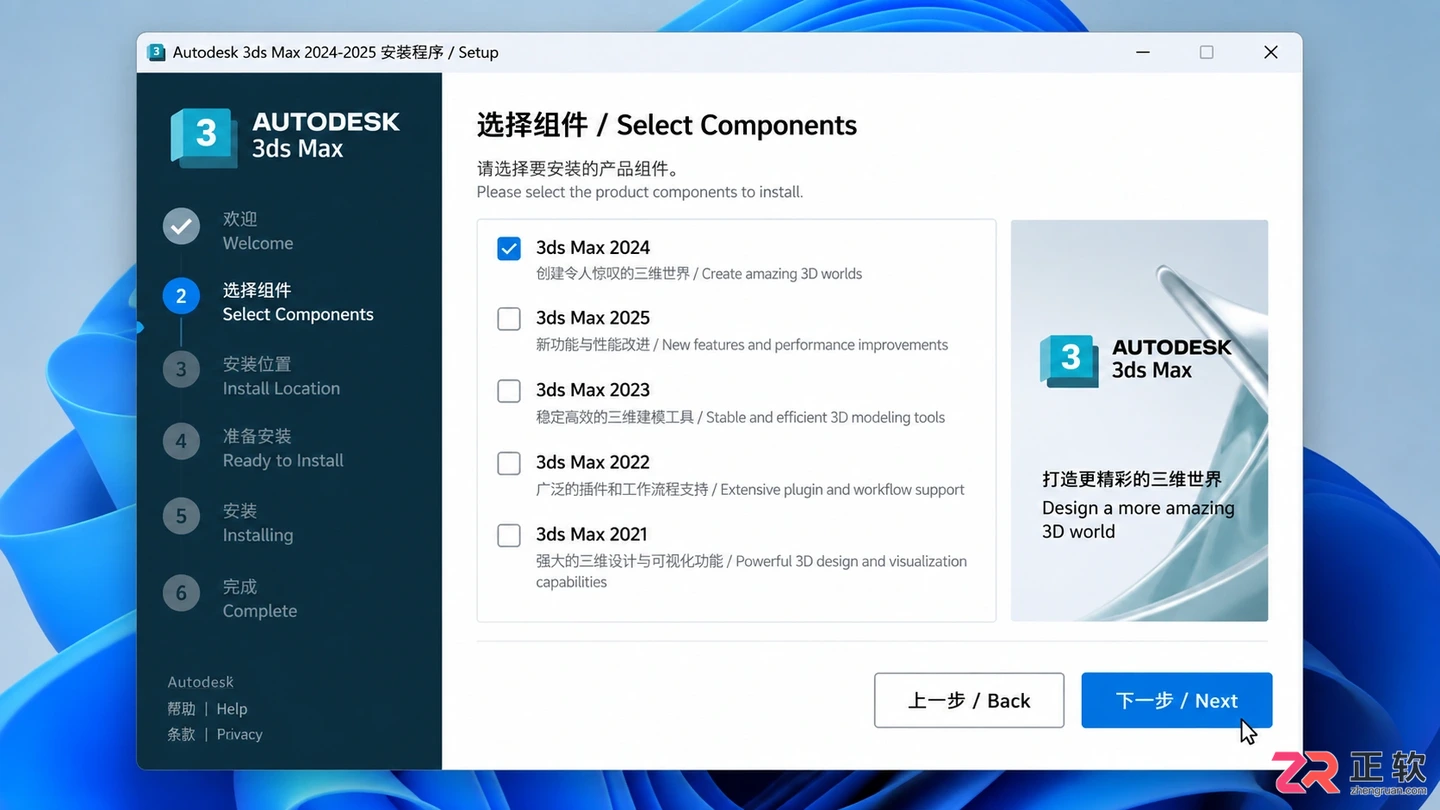Viewport: 1440px width, 810px height.
Task: Click the Autodesk 3ds Max logo in the sidebar
Action: (x=285, y=136)
